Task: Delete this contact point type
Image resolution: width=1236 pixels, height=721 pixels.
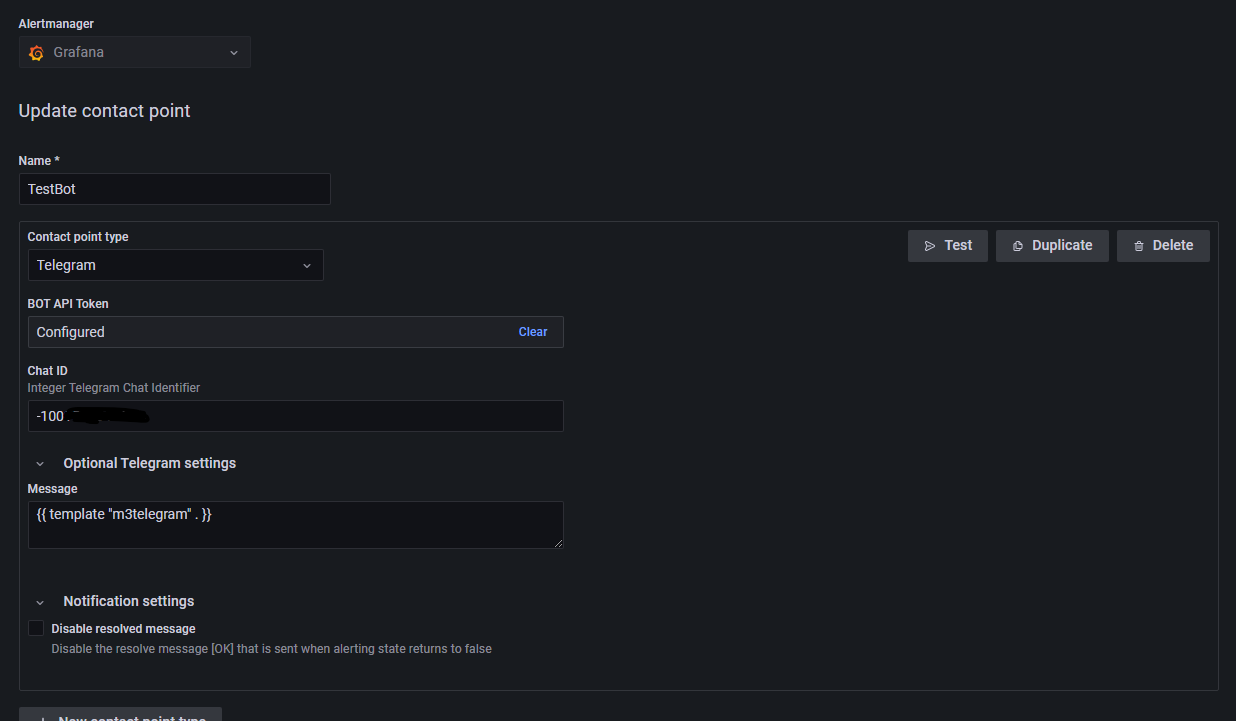Action: pos(1163,246)
